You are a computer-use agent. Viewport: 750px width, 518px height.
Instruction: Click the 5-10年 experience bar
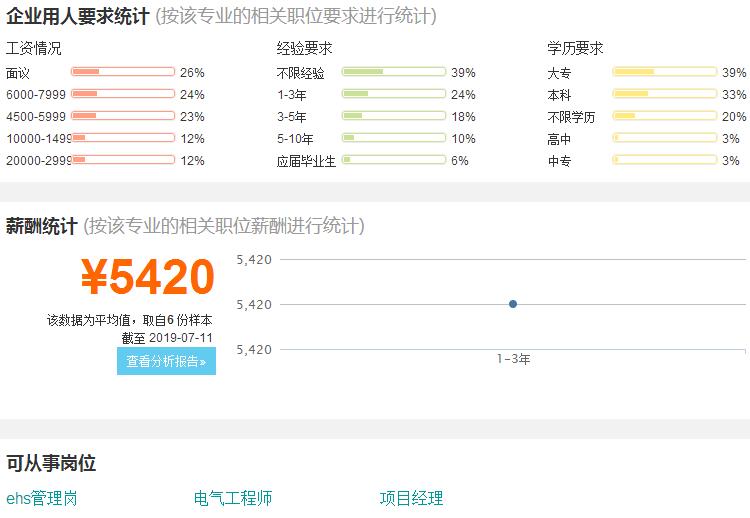394,138
